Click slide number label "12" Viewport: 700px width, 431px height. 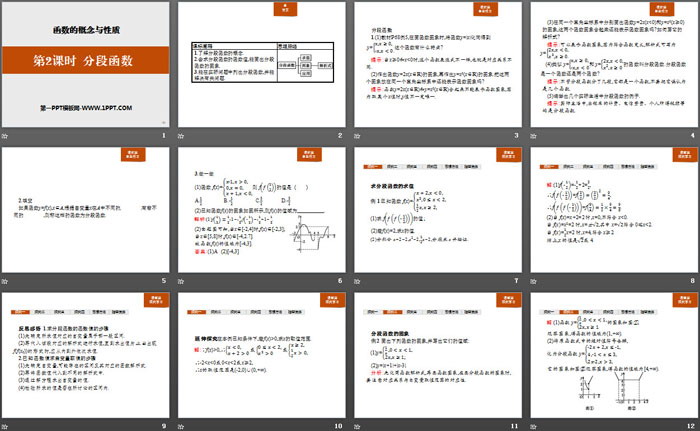[x=691, y=426]
